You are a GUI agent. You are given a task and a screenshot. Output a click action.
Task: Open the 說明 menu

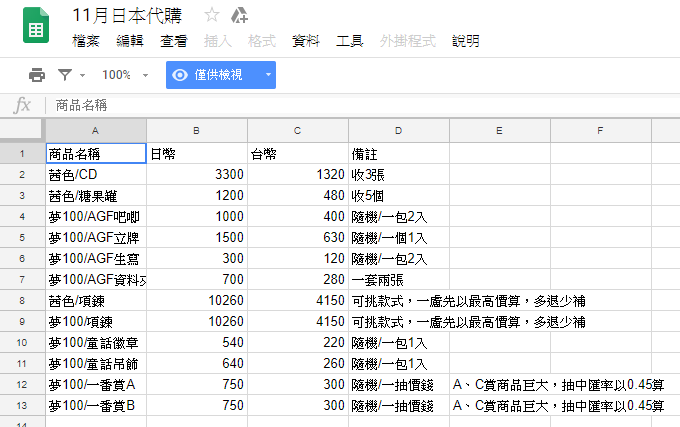point(466,41)
